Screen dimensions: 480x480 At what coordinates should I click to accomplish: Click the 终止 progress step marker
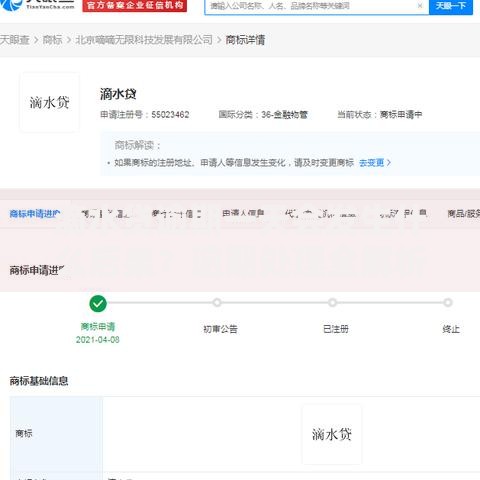448,303
